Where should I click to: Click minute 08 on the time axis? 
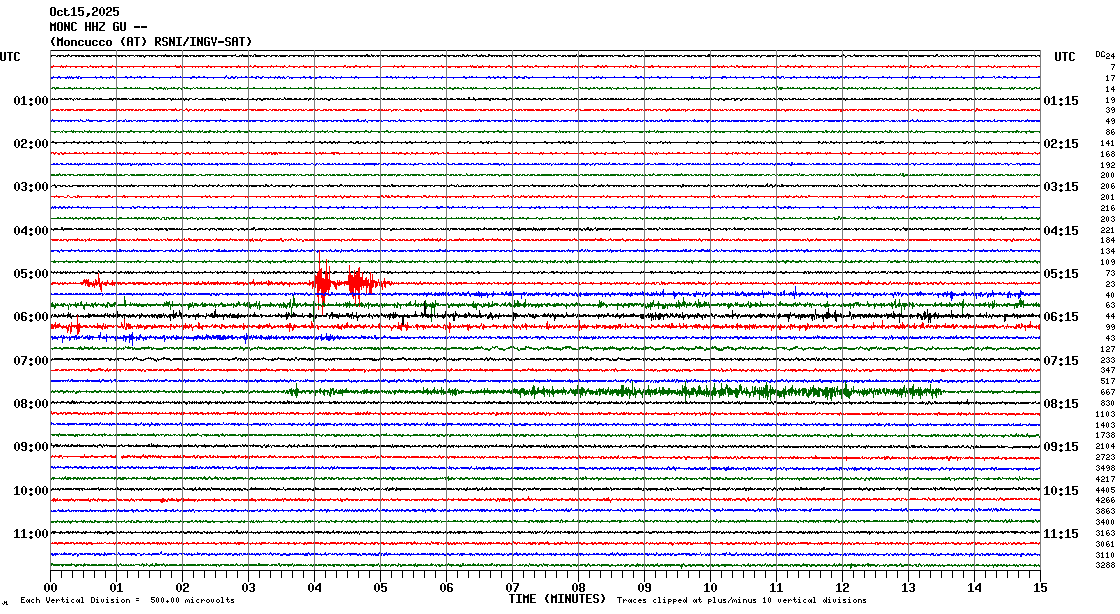click(578, 588)
